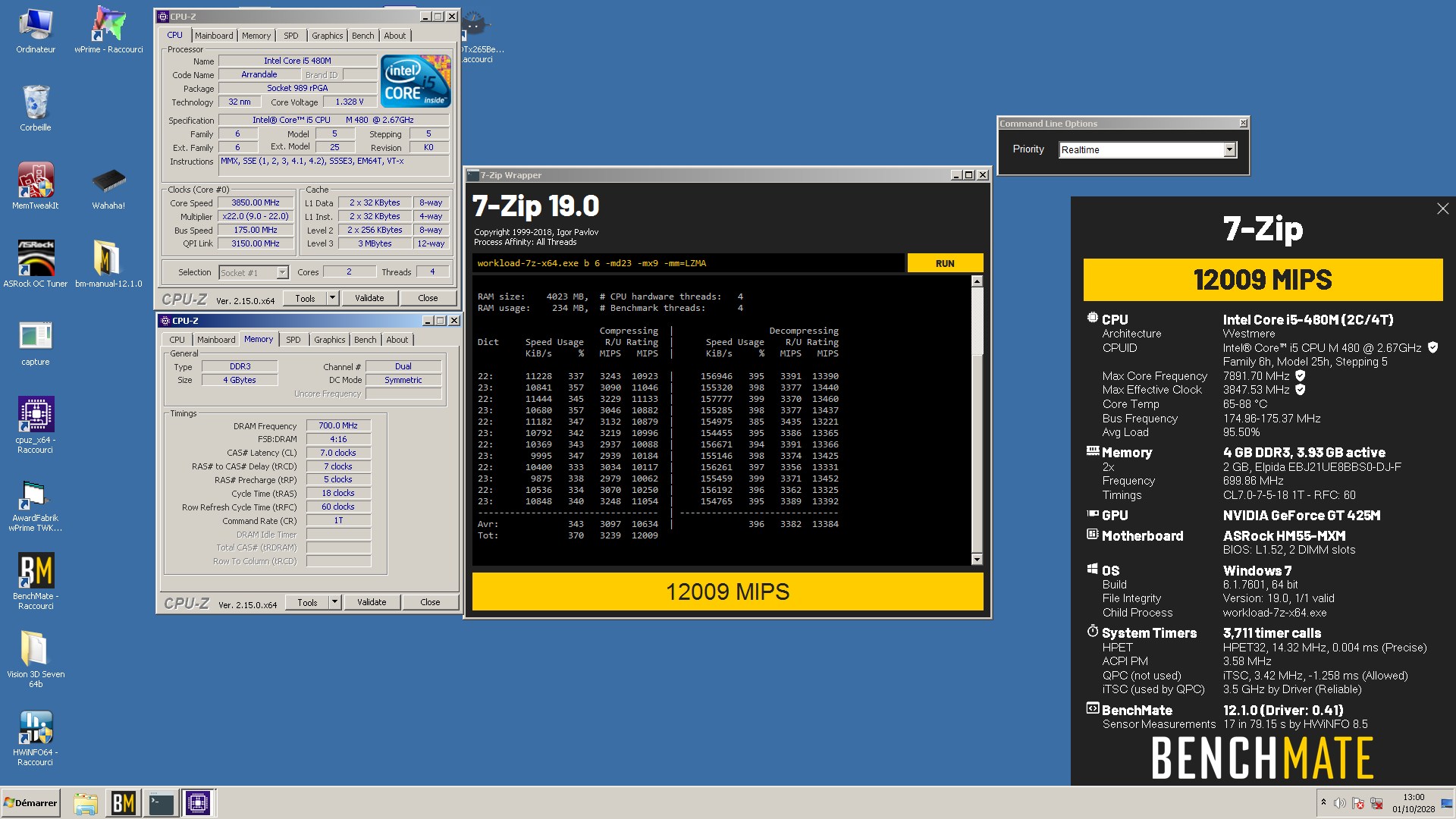Open the Corbeille recycle bin icon

pos(36,108)
